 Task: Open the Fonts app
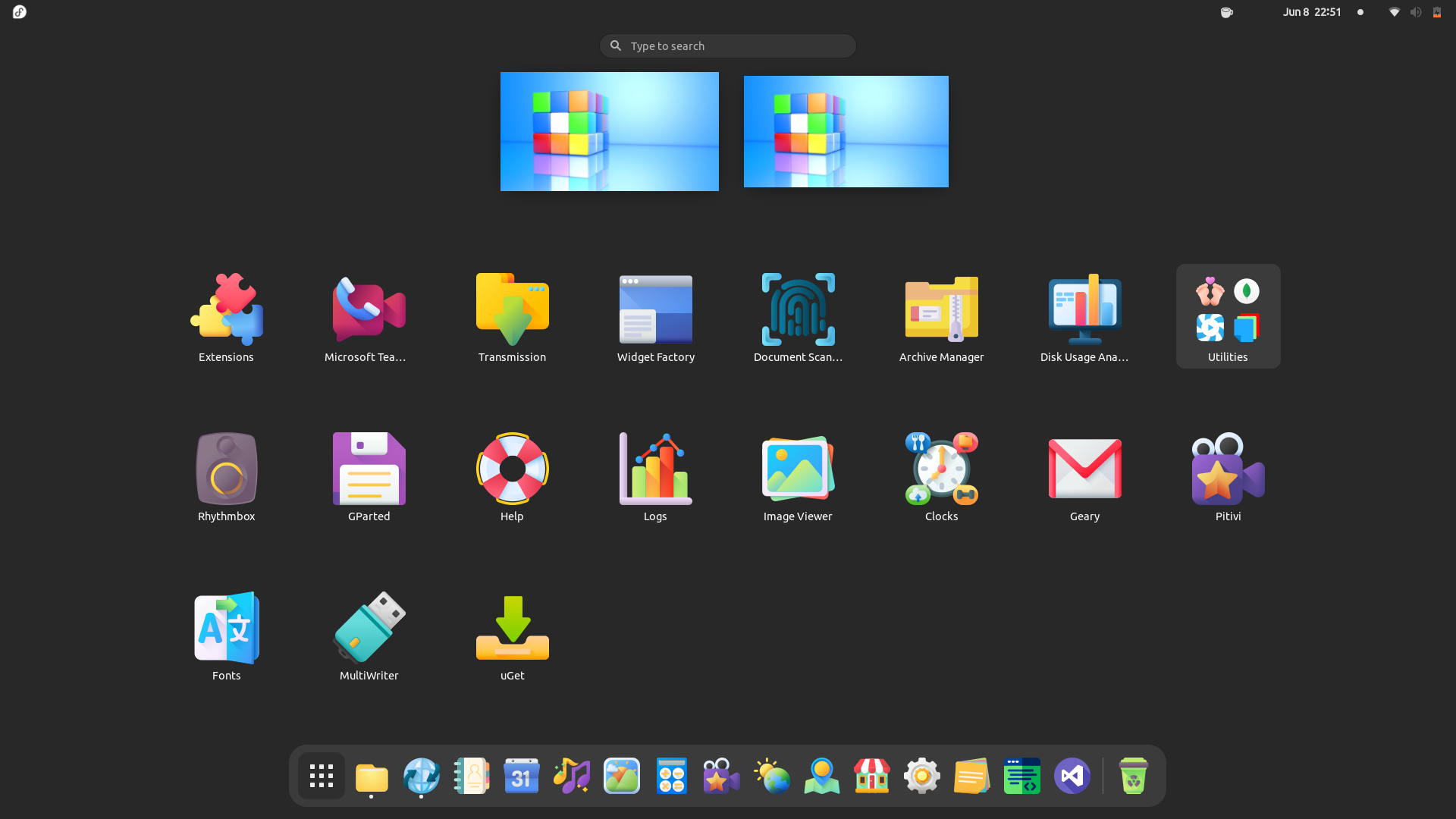226,635
